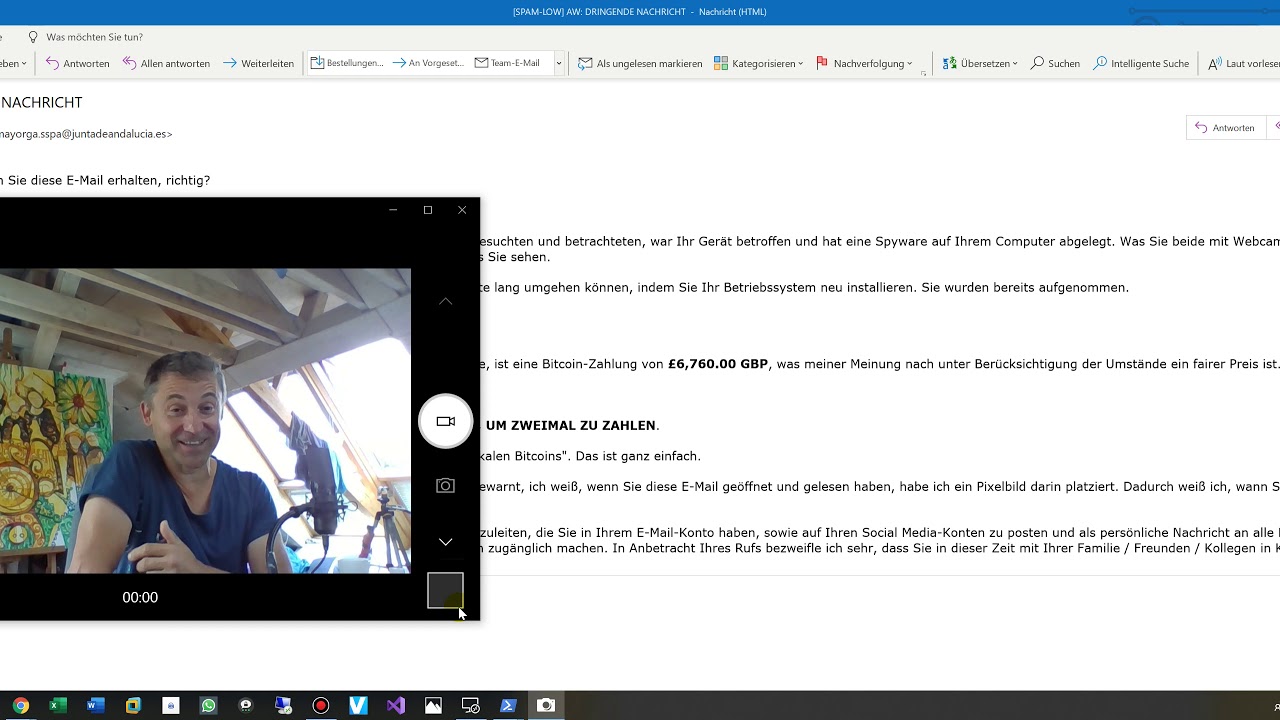Viewport: 1280px width, 720px height.
Task: Open the 'Was möchten Sie tun?' search field
Action: point(94,37)
